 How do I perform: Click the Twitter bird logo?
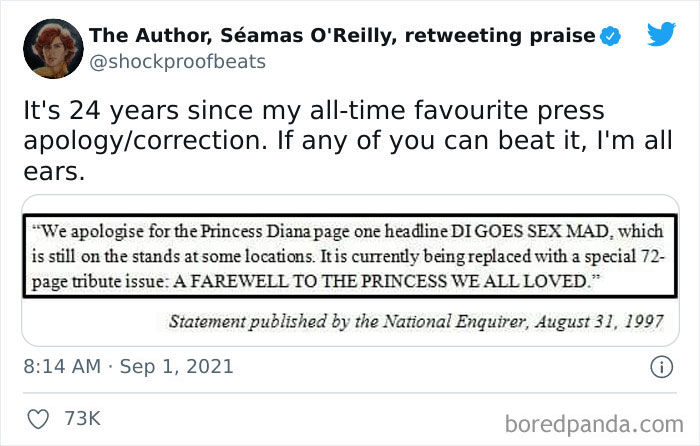tap(661, 34)
